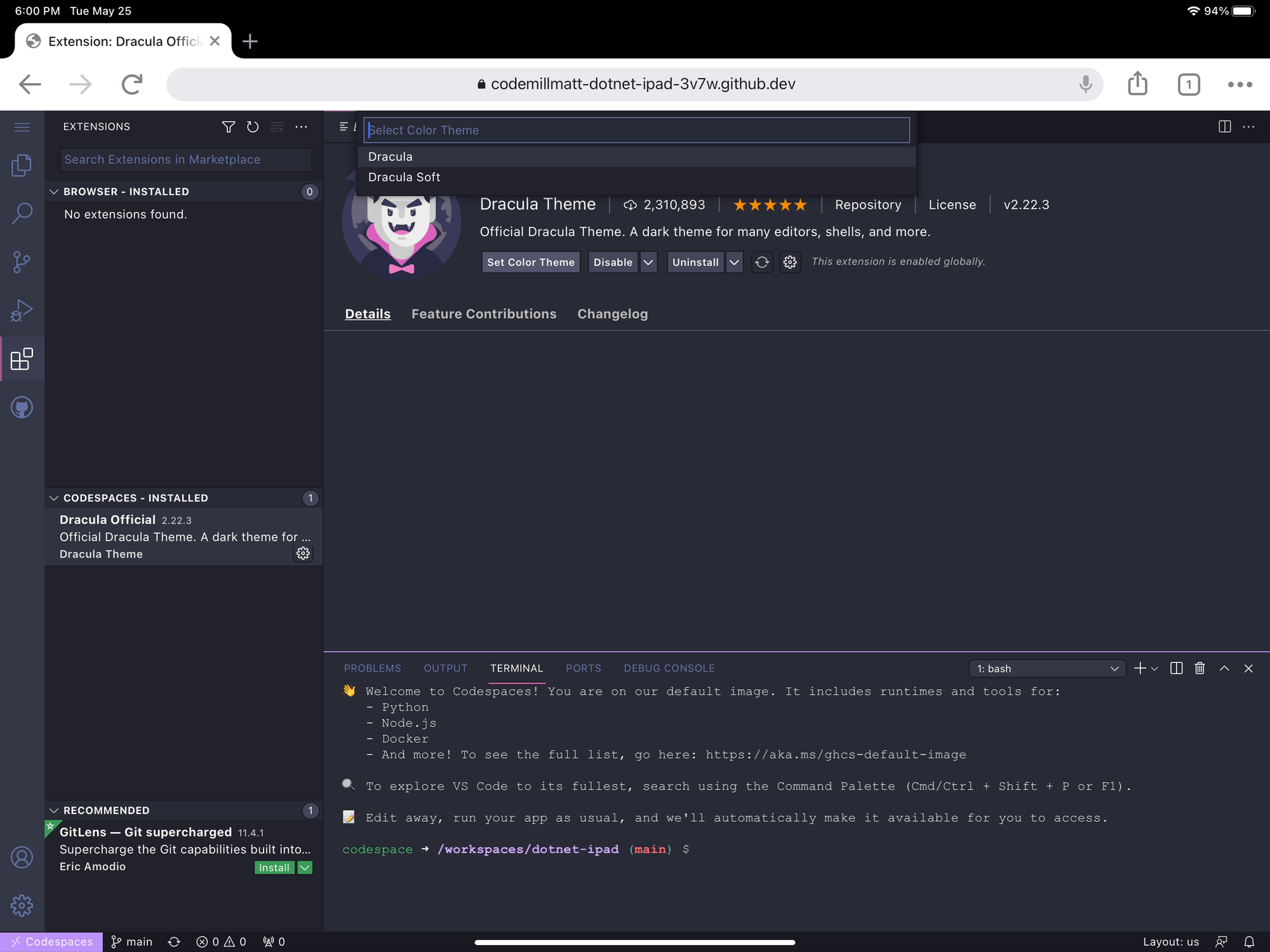Image resolution: width=1270 pixels, height=952 pixels.
Task: Open the Repository link
Action: coord(867,204)
